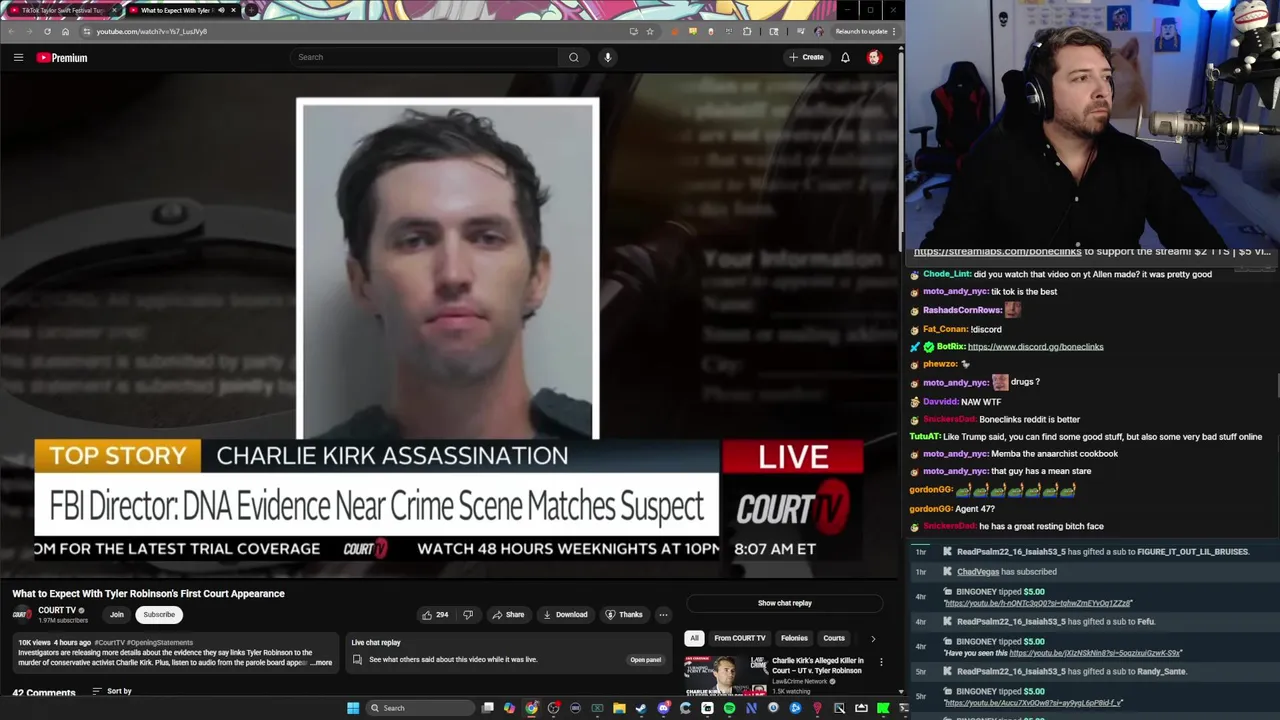Open a new browser tab
Screen dimensions: 1280x720
(x=252, y=10)
